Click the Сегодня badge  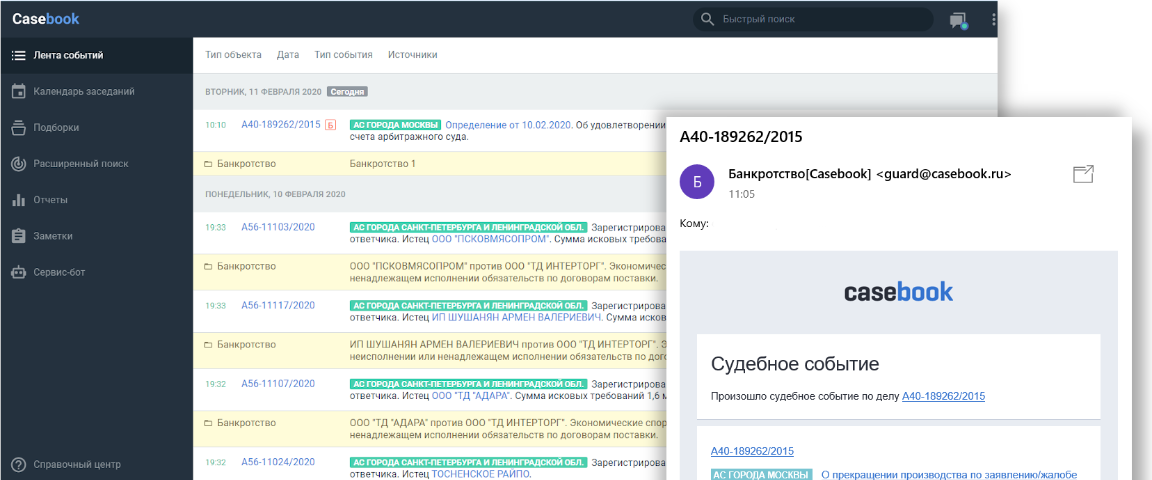pos(347,92)
